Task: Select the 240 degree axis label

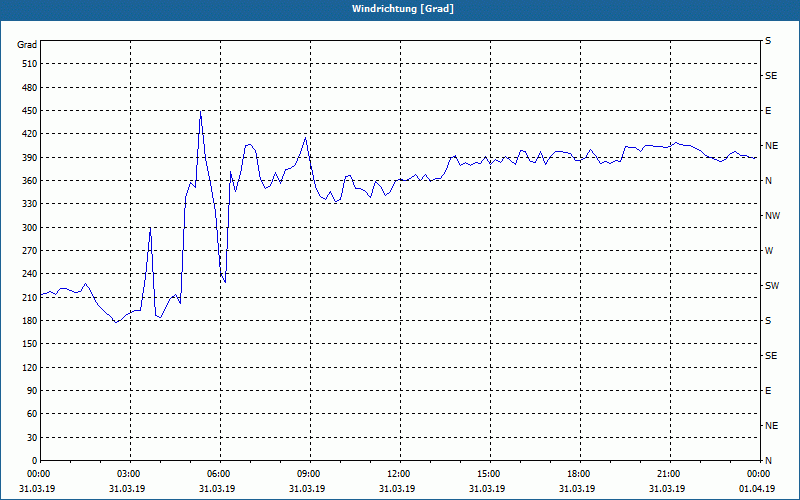Action: (x=30, y=274)
